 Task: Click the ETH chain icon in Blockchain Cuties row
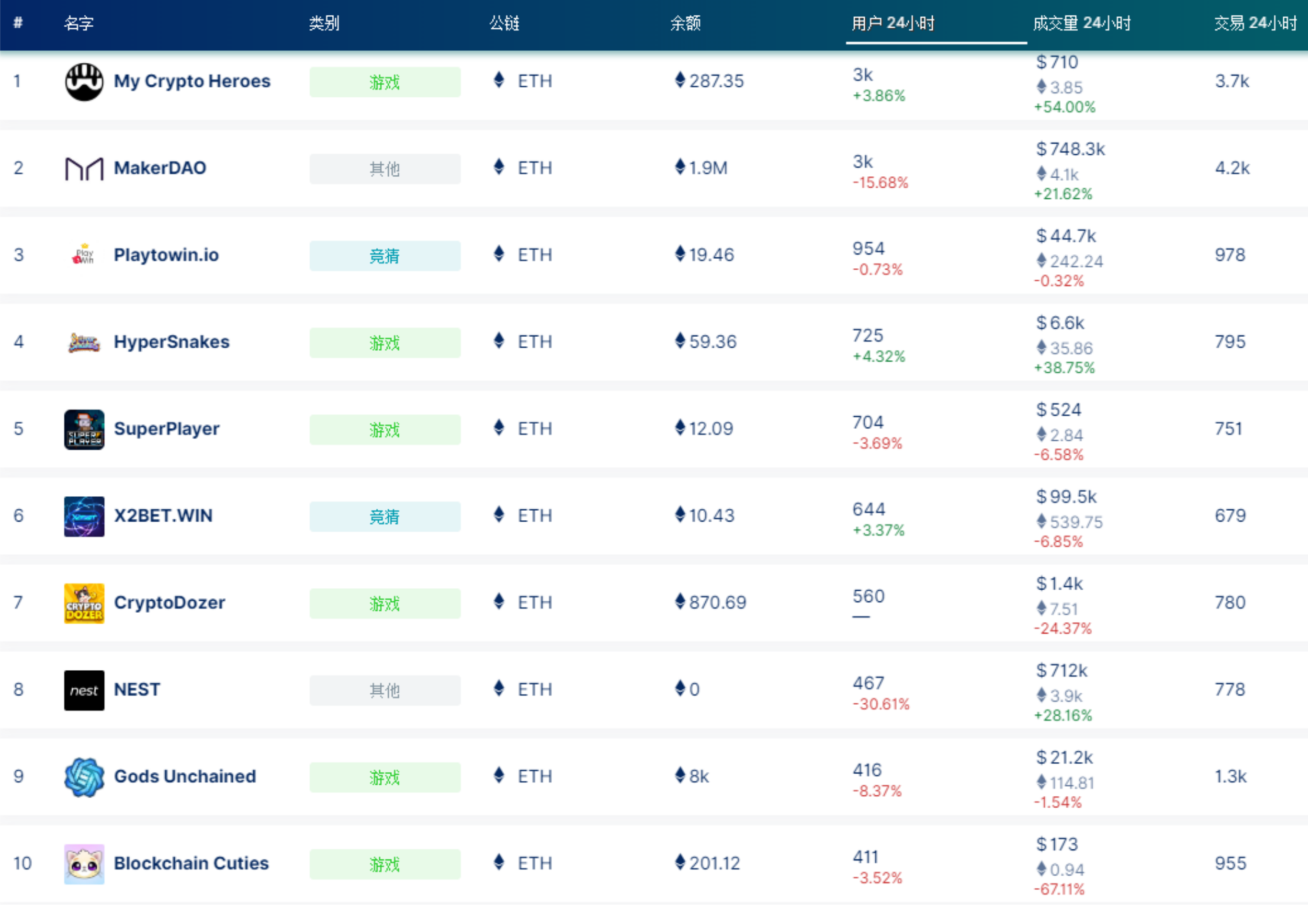pos(499,863)
